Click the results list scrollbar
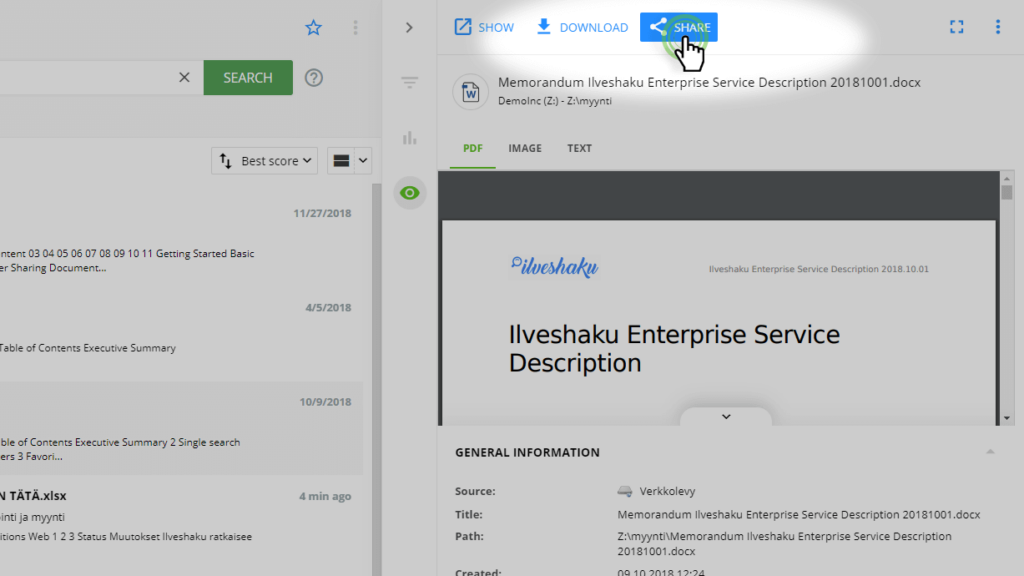Image resolution: width=1024 pixels, height=576 pixels. [x=376, y=379]
